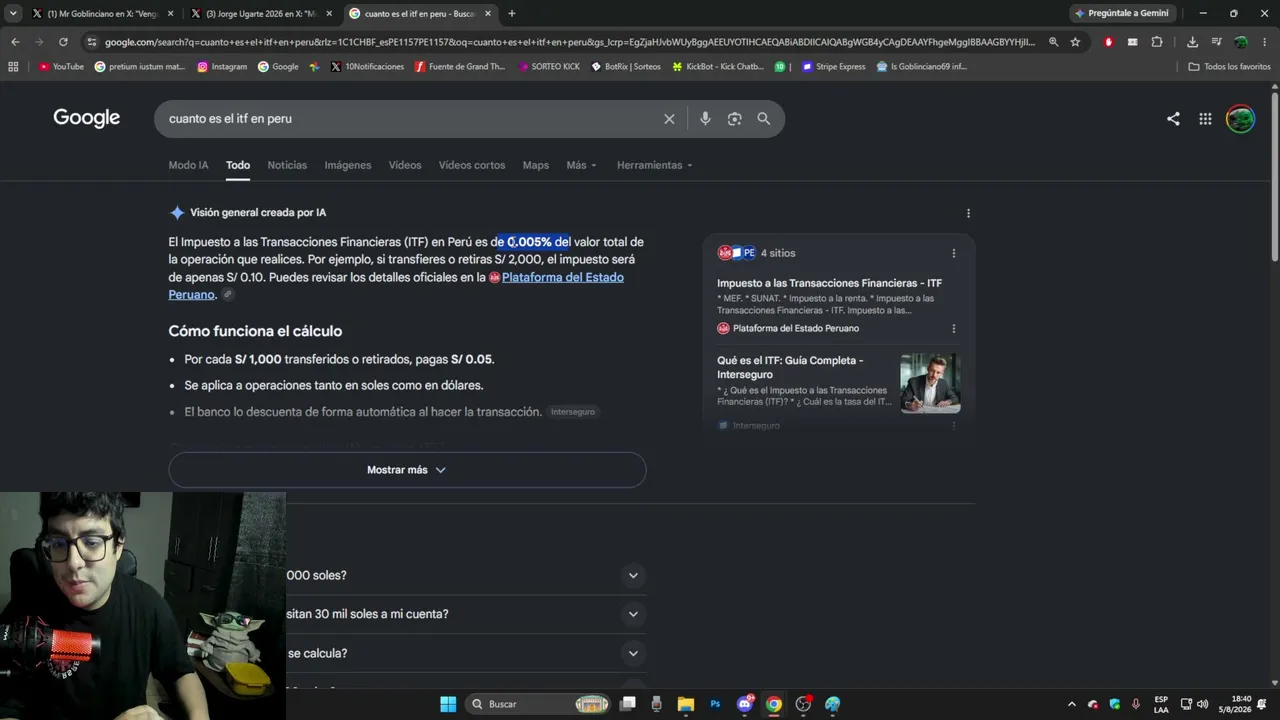Open the bookmarks apps grid shortcut
The image size is (1280, 720).
pos(13,67)
